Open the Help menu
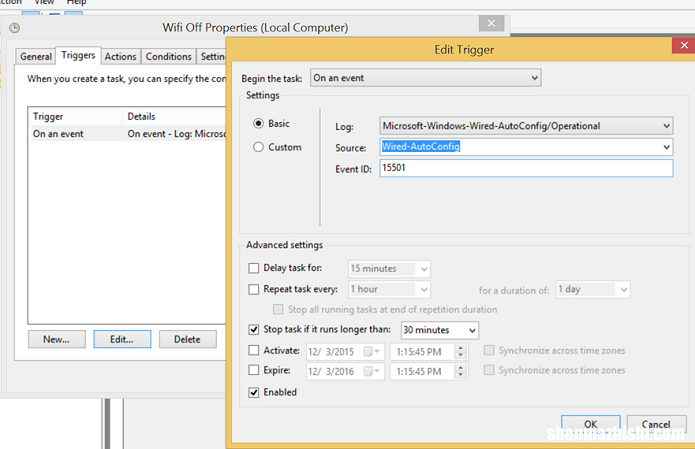This screenshot has width=695, height=449. click(76, 2)
